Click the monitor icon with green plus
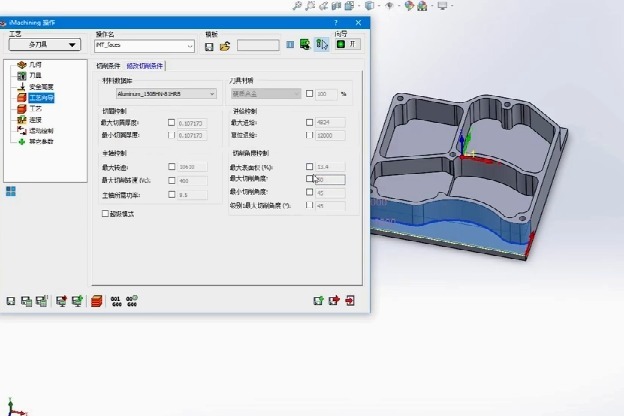The height and width of the screenshot is (416, 624). [77, 301]
